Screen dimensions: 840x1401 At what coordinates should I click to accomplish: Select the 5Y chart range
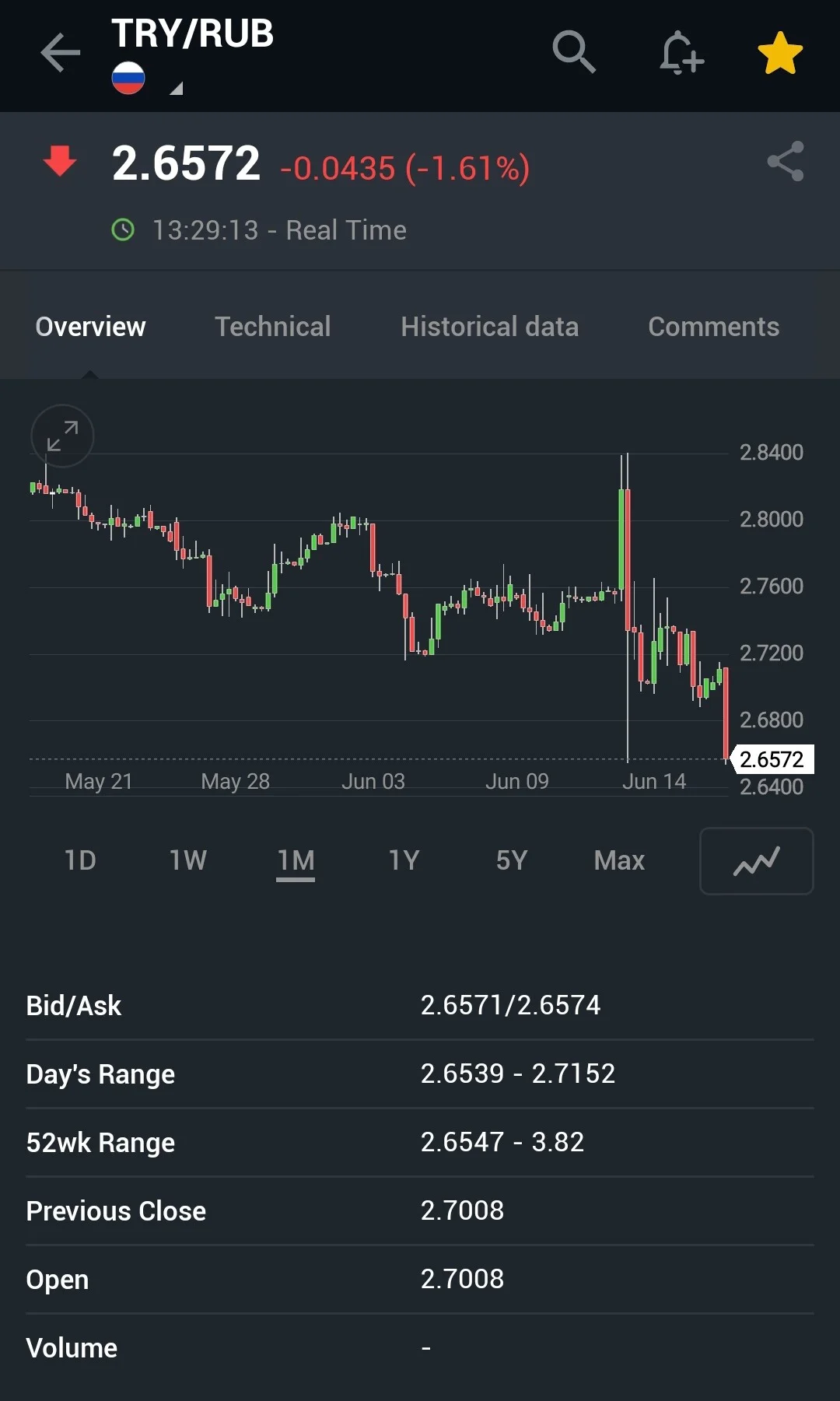(512, 860)
